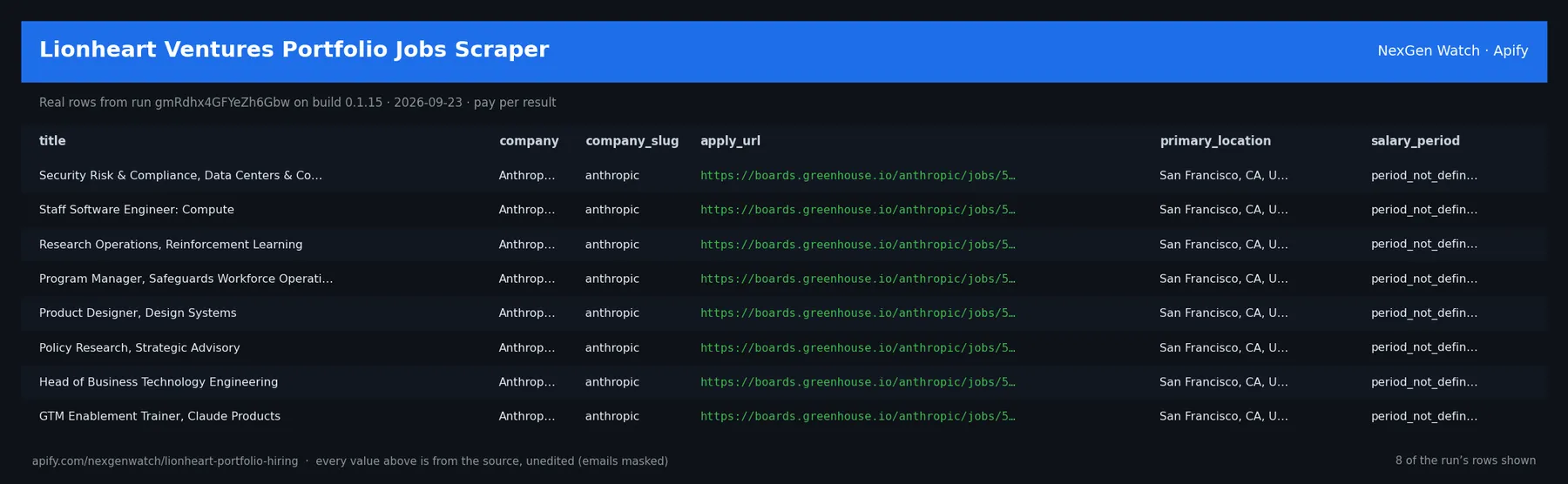The width and height of the screenshot is (1568, 484).
Task: Open apply URL for Product Designer row
Action: (x=857, y=313)
